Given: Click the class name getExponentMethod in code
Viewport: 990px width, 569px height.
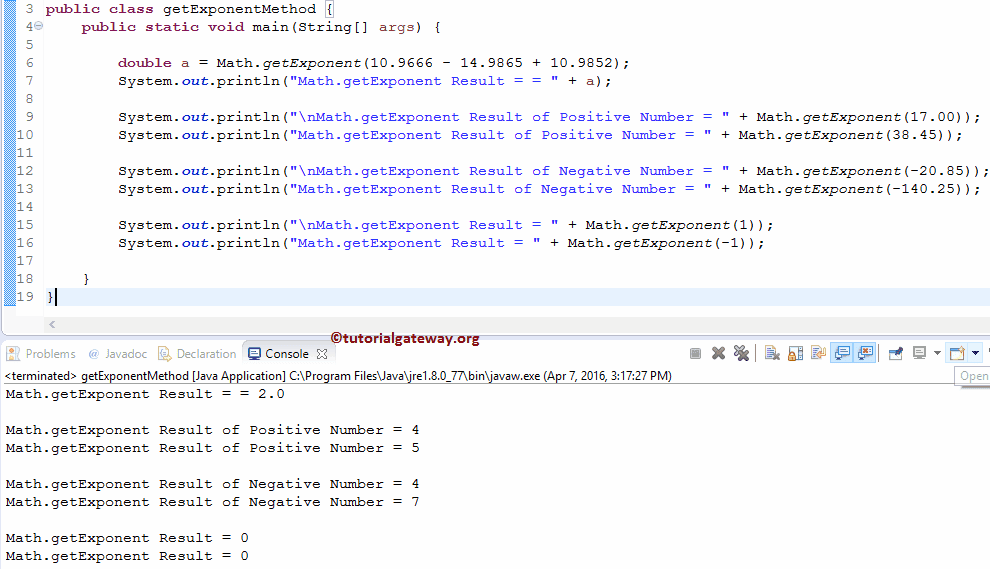Looking at the screenshot, I should pos(239,9).
